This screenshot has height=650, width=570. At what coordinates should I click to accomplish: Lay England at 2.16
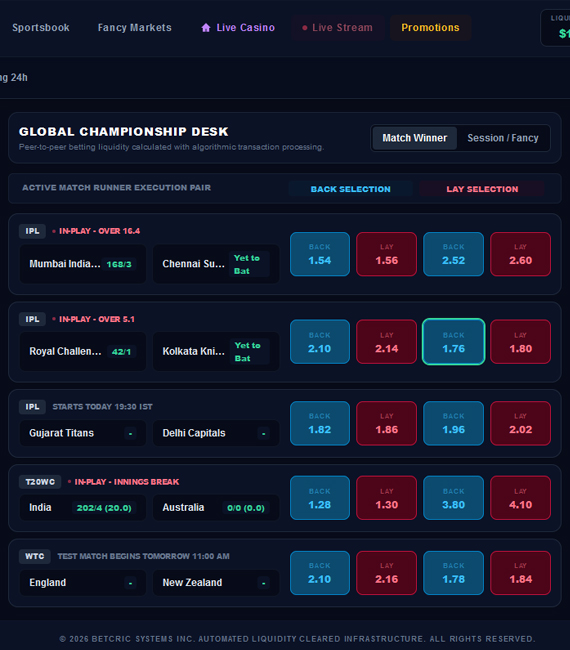(387, 573)
